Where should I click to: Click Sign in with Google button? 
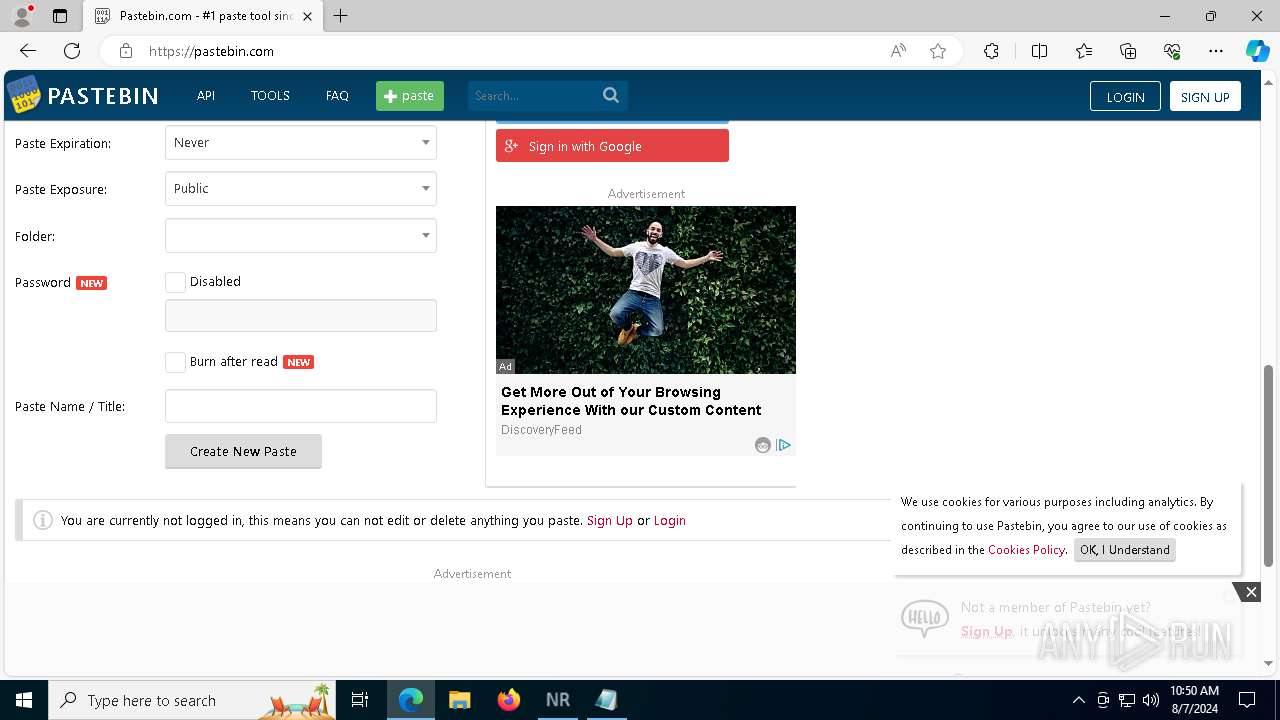point(612,146)
